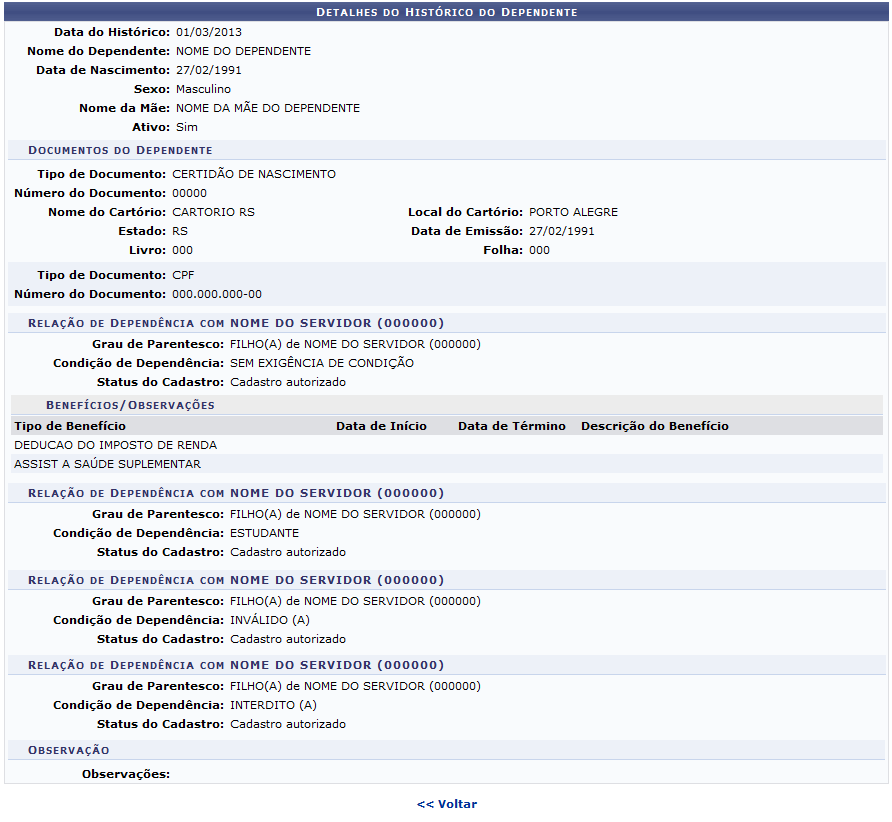Click the Benefícios/Observações section header

click(x=130, y=405)
